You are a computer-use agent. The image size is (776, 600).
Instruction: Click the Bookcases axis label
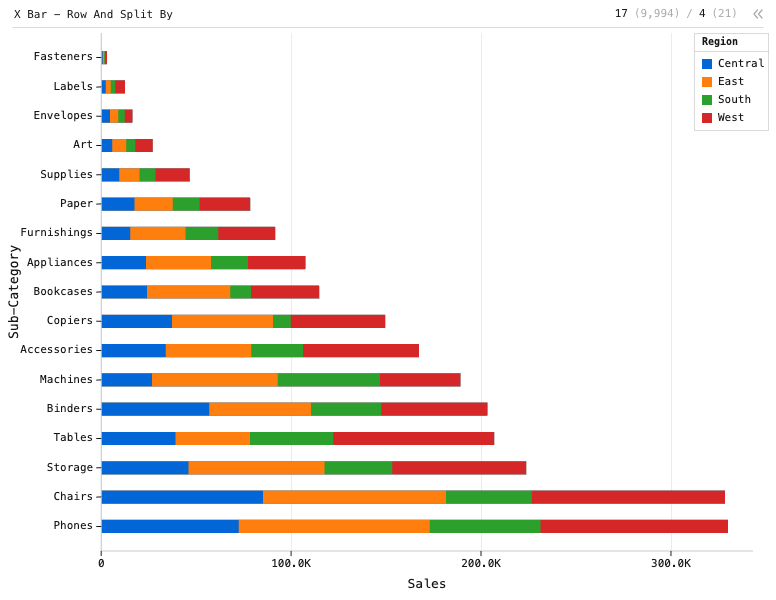coord(63,292)
